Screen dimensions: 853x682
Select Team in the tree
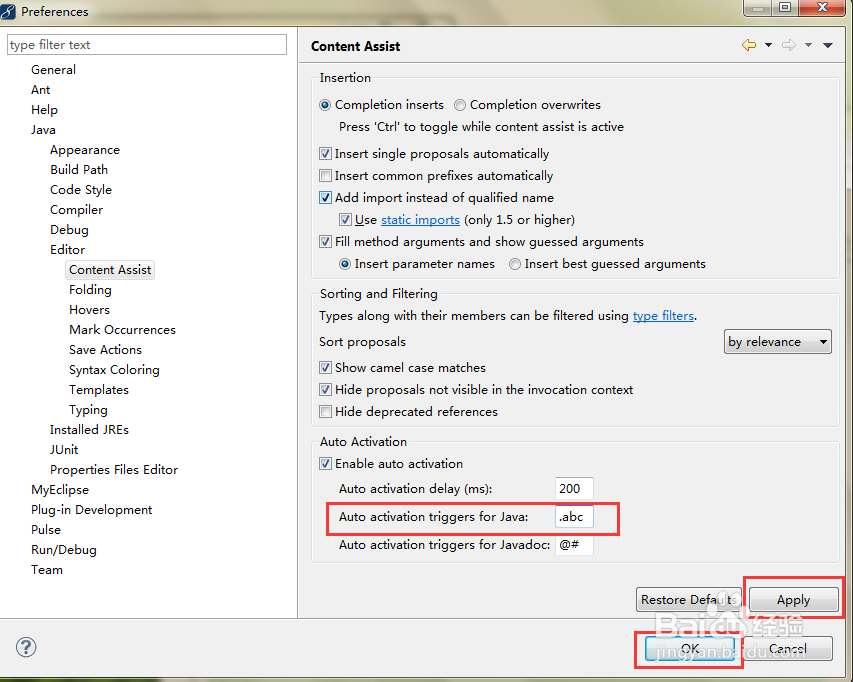pos(47,570)
